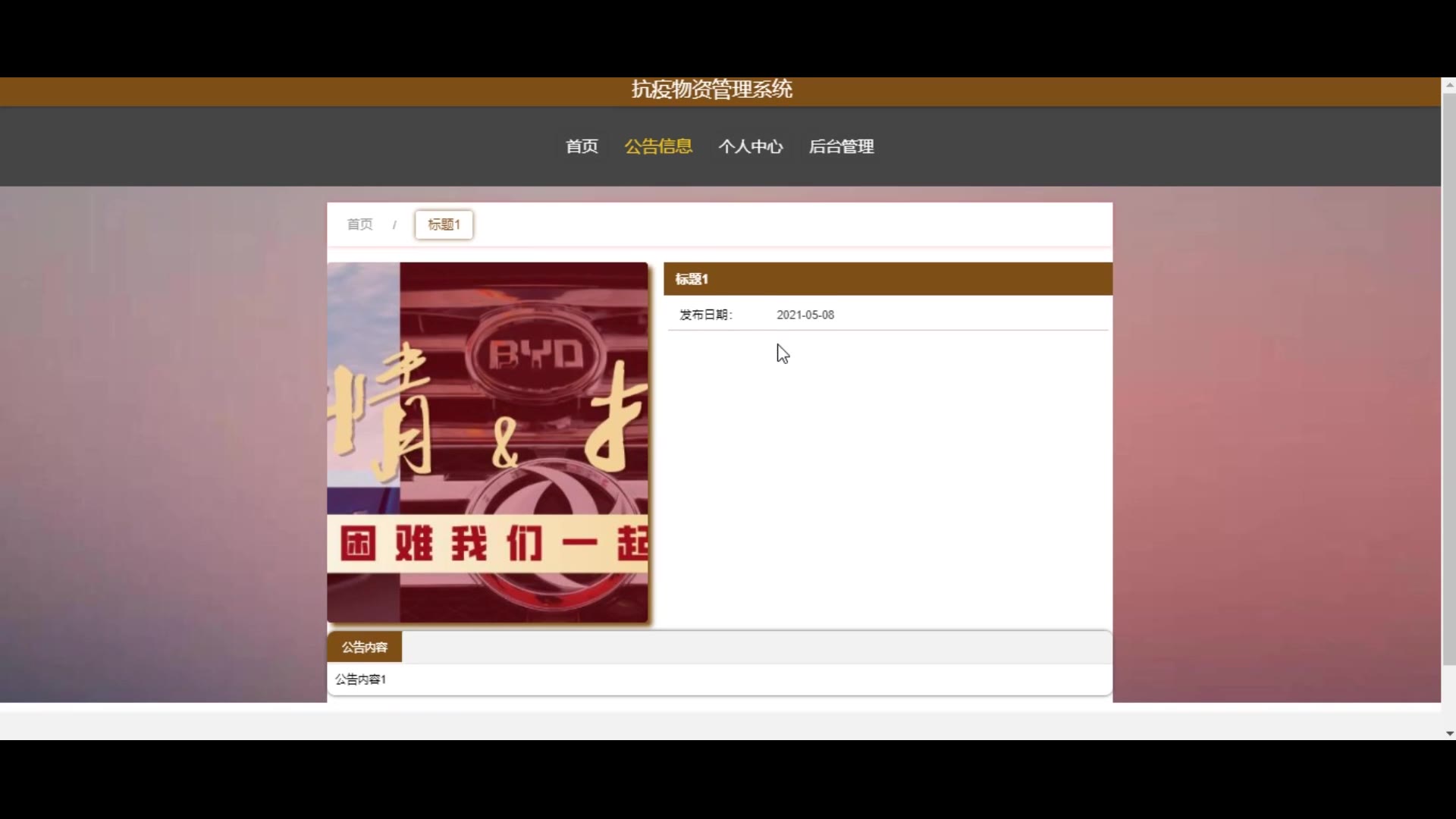Go to 个人中心 menu item
The height and width of the screenshot is (819, 1456).
click(751, 146)
